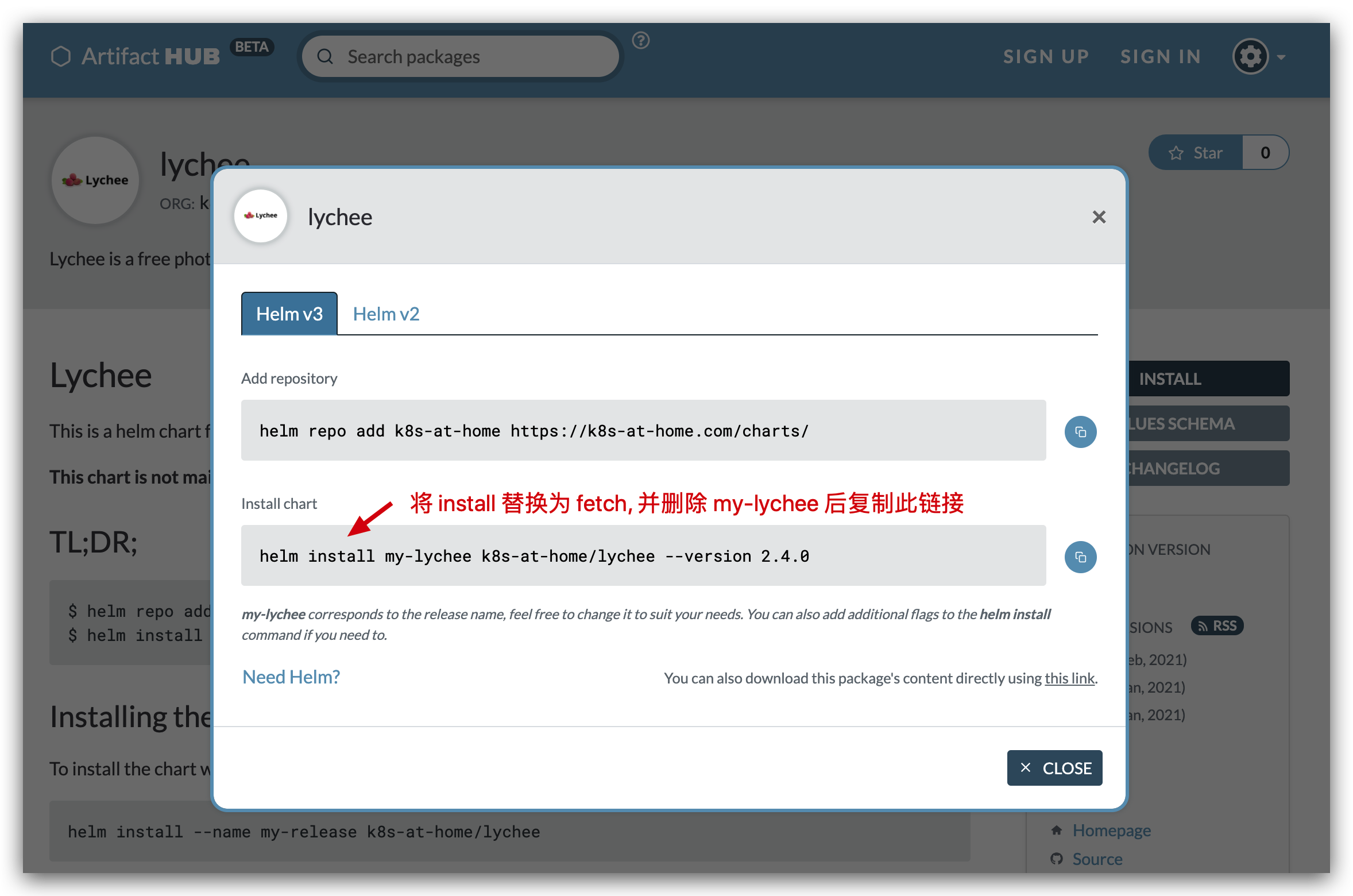Image resolution: width=1353 pixels, height=896 pixels.
Task: Click the helm install my-lychee command text
Action: coord(534,556)
